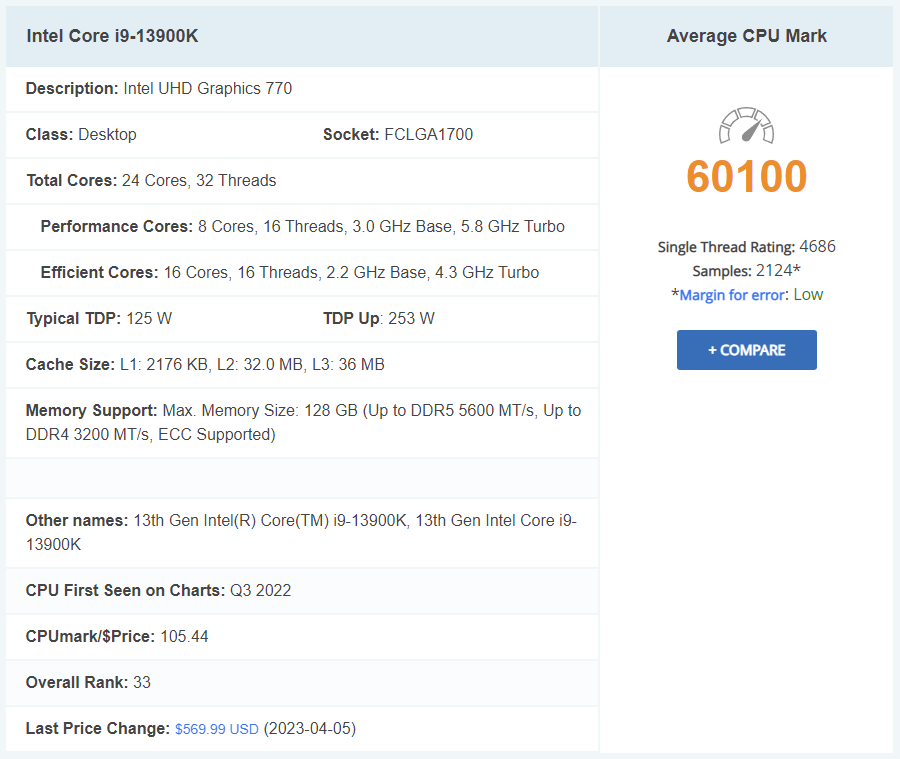Click the Socket: FCLGA1700 entry

click(398, 134)
